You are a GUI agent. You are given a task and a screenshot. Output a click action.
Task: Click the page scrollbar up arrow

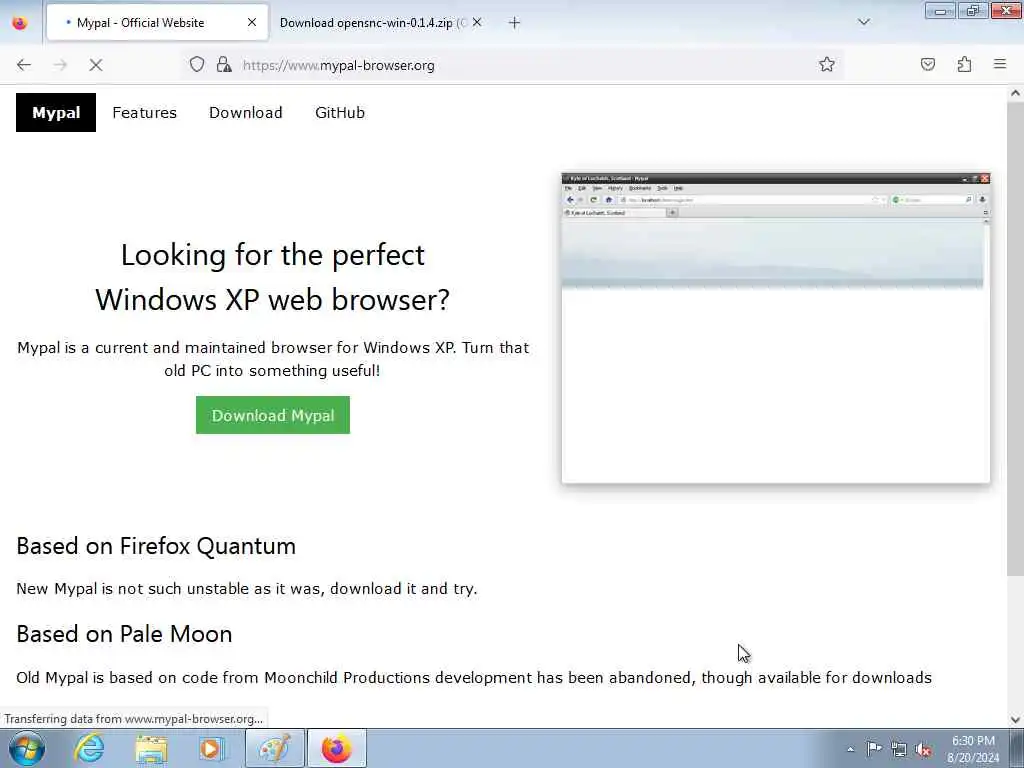(x=1016, y=93)
